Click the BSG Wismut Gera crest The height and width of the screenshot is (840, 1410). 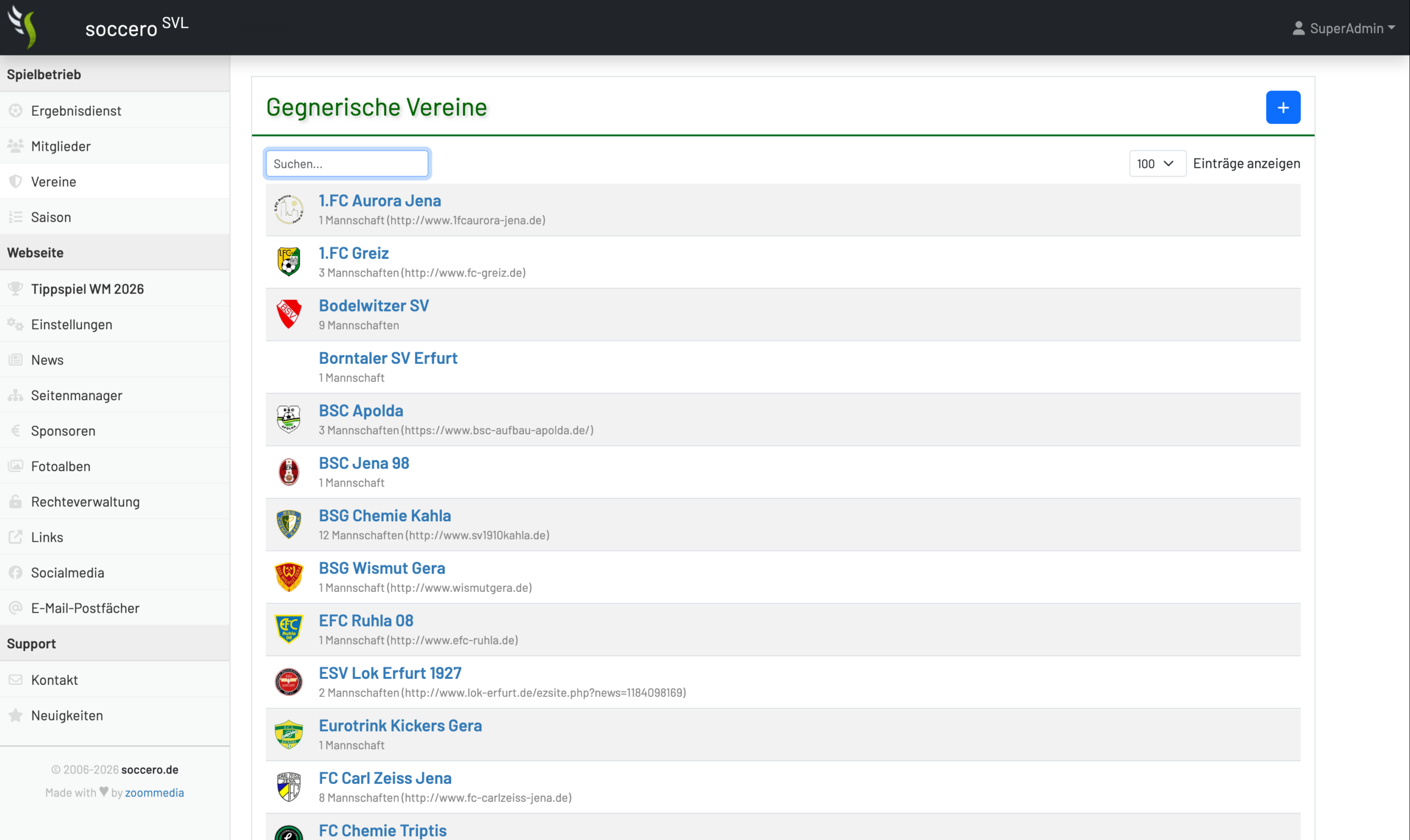(289, 577)
